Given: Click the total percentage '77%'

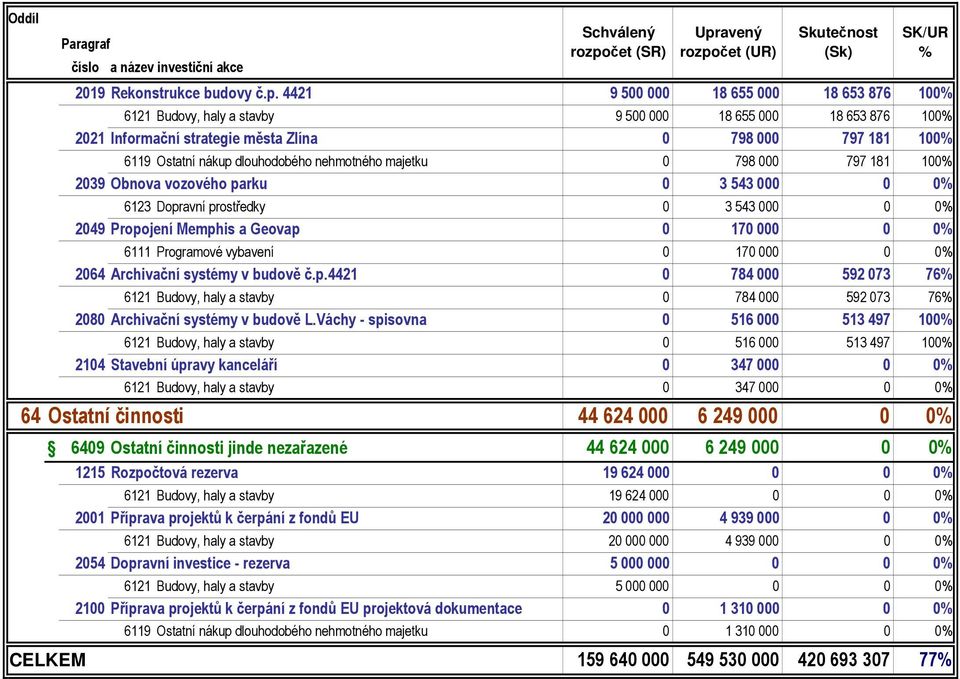Looking at the screenshot, I should [x=936, y=660].
